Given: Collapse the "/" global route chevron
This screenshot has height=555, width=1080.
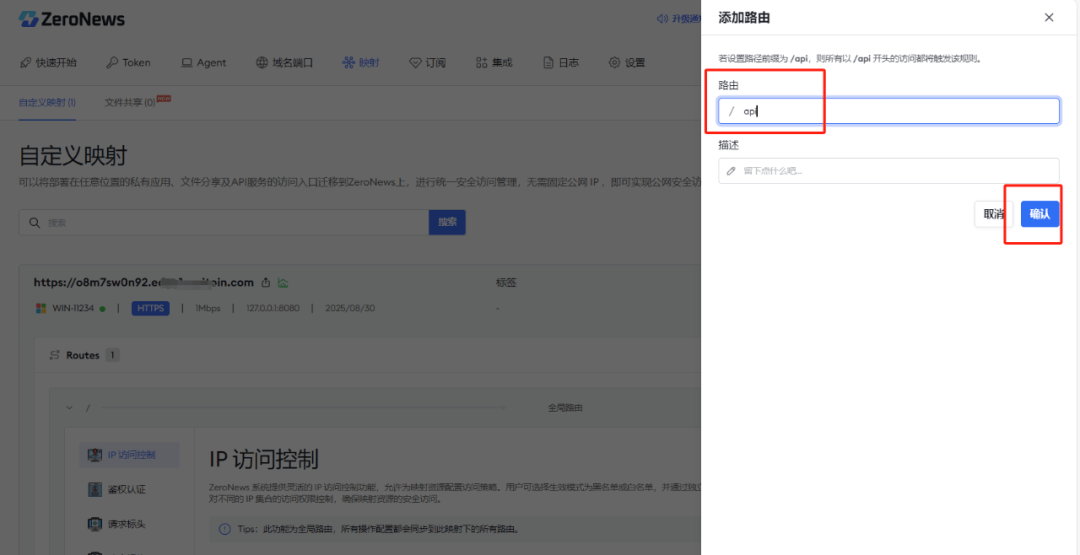Looking at the screenshot, I should 68,408.
